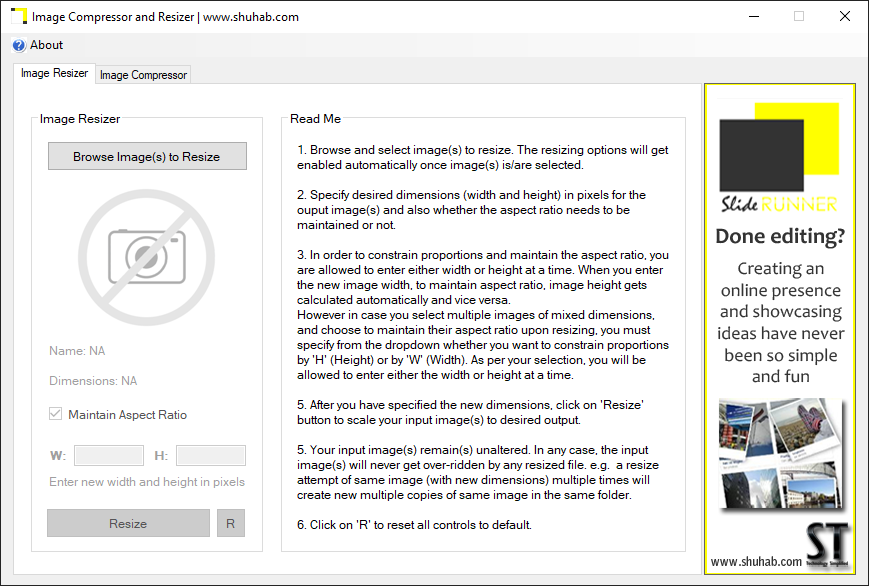
Task: Click Read Me step 1 about browsing images
Action: tap(483, 157)
